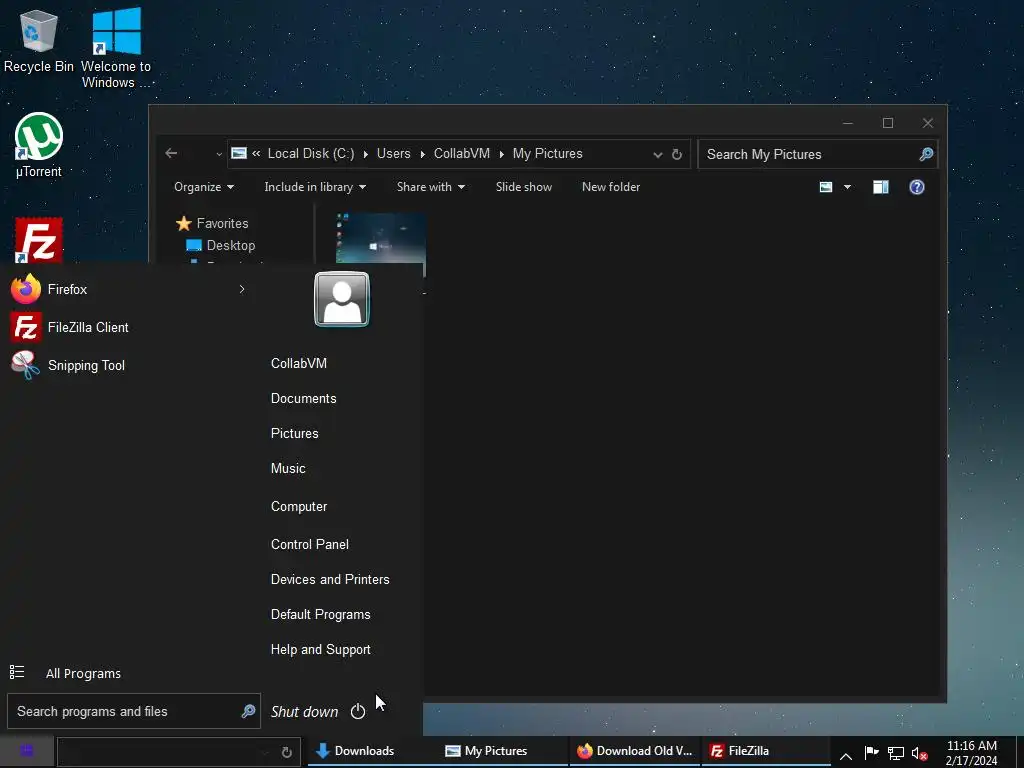Image resolution: width=1024 pixels, height=768 pixels.
Task: Open the Recycle Bin desktop icon
Action: (39, 42)
